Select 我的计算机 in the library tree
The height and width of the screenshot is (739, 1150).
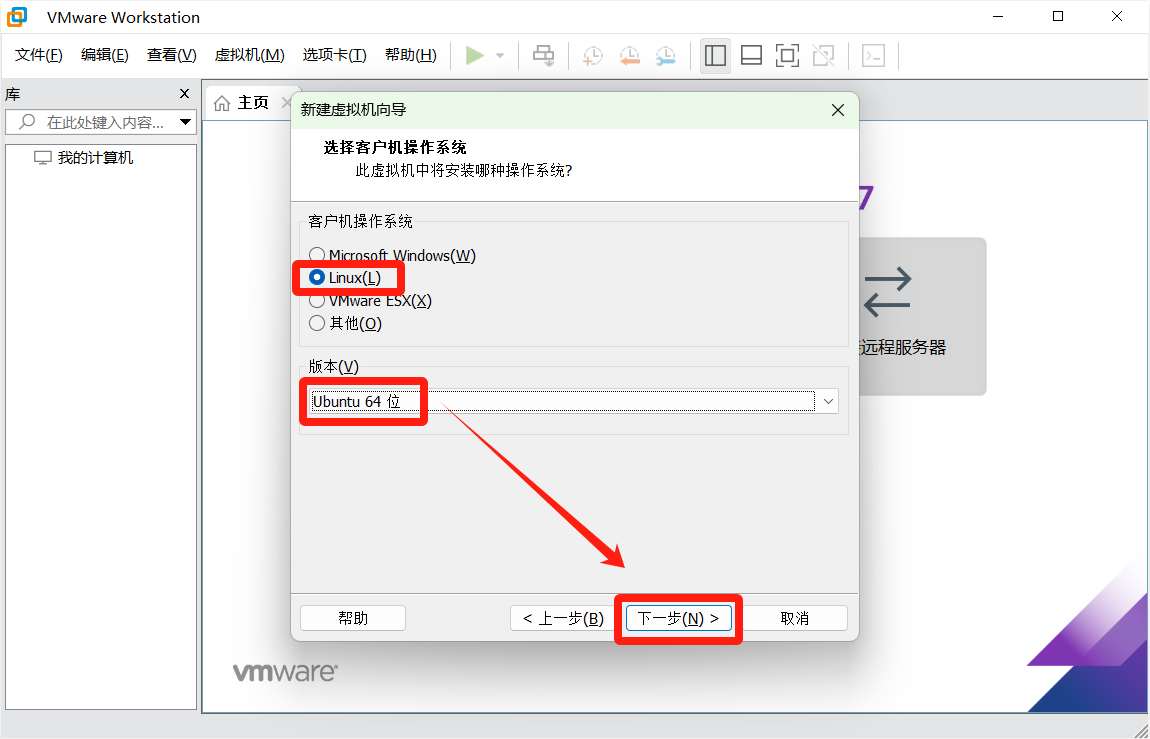tap(95, 158)
